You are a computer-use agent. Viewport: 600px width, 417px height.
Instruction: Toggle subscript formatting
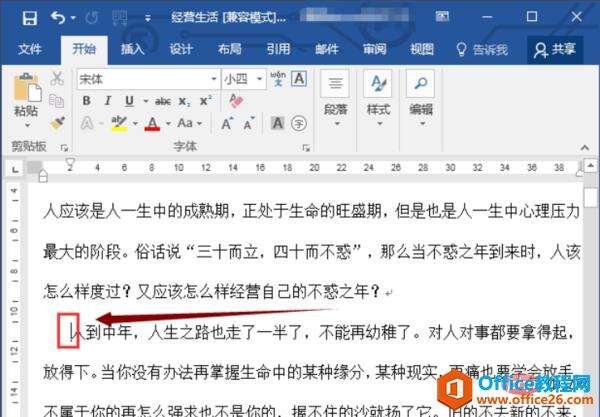(x=184, y=102)
